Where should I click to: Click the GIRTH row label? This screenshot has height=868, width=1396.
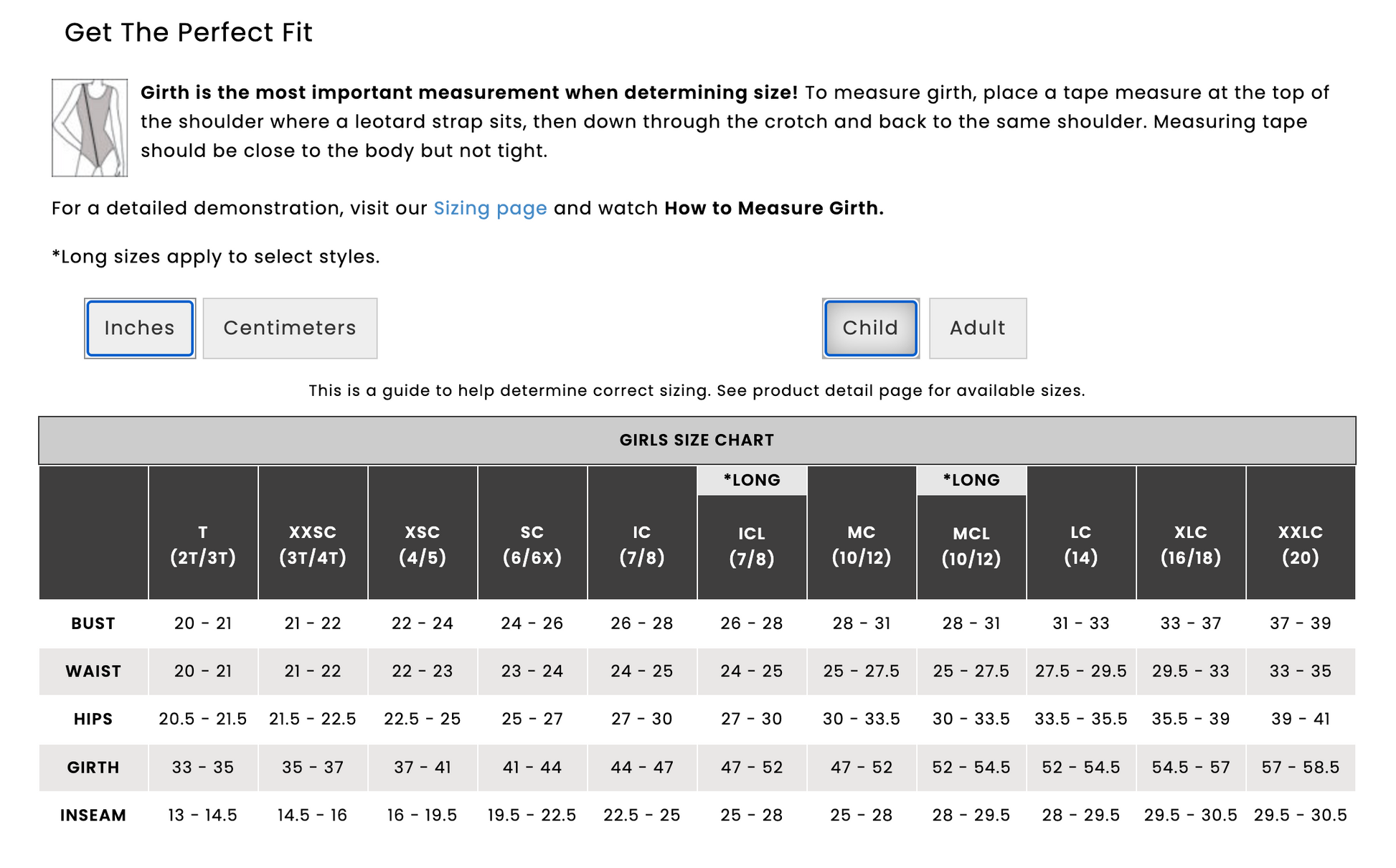(x=93, y=768)
